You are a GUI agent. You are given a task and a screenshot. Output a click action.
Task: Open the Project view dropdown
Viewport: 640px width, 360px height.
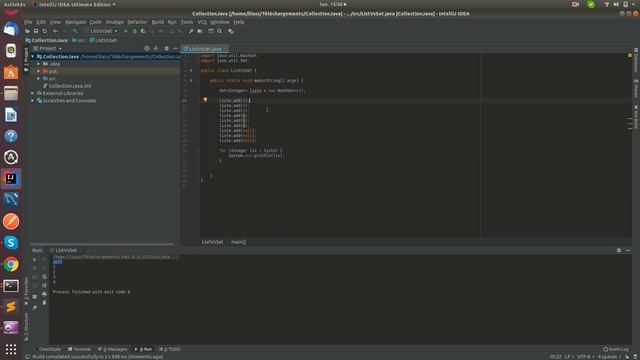pos(48,48)
